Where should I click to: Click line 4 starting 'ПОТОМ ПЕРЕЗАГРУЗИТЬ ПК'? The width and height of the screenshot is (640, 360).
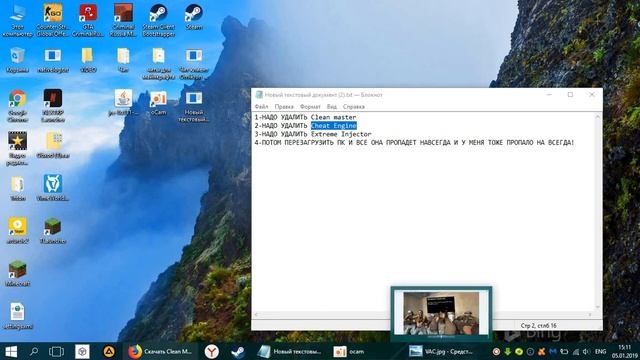[x=414, y=142]
